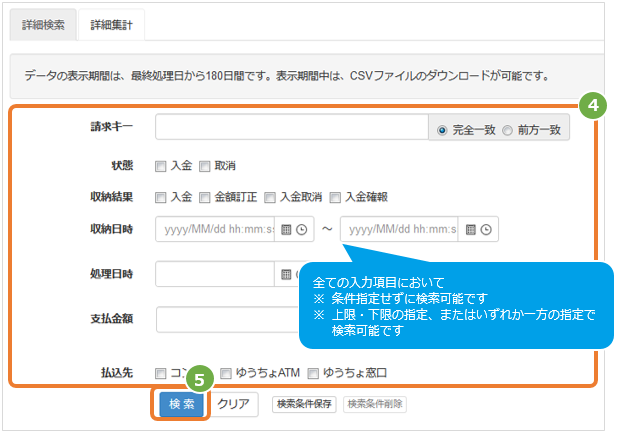The height and width of the screenshot is (434, 618).
Task: Check the 金額訂正 checkbox
Action: 205,197
